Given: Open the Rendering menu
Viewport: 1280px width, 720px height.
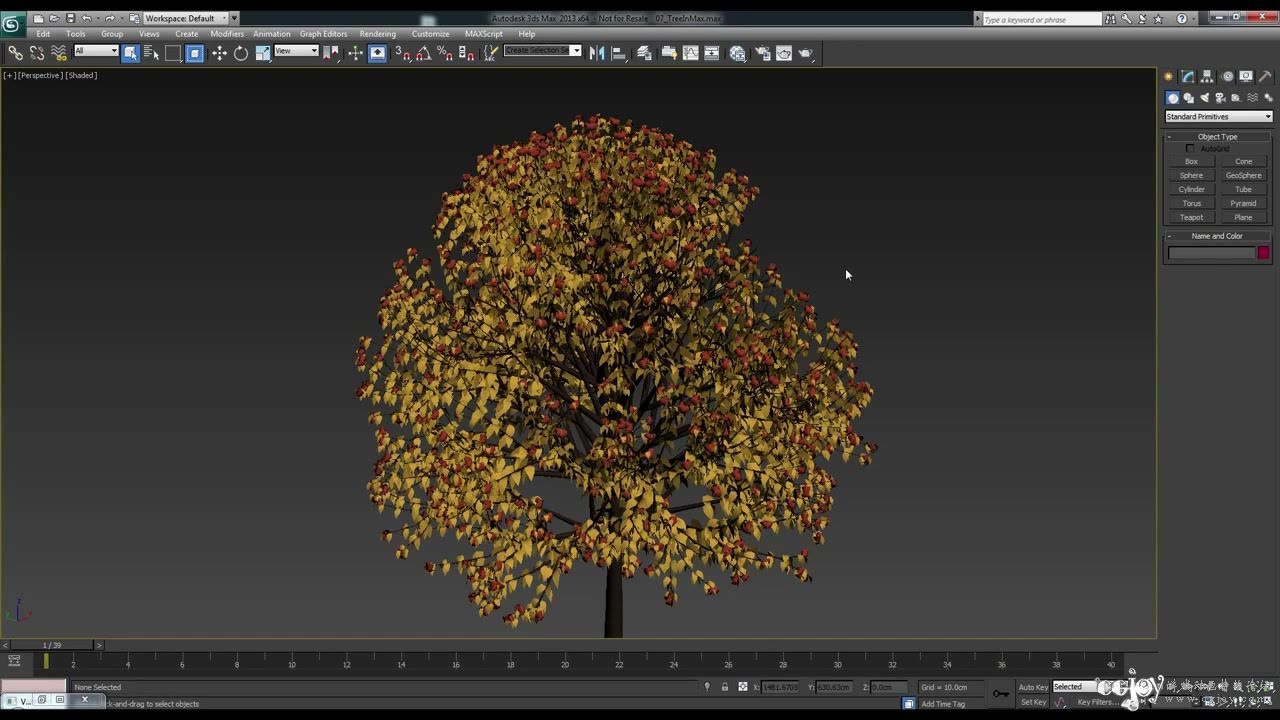Looking at the screenshot, I should pyautogui.click(x=378, y=34).
